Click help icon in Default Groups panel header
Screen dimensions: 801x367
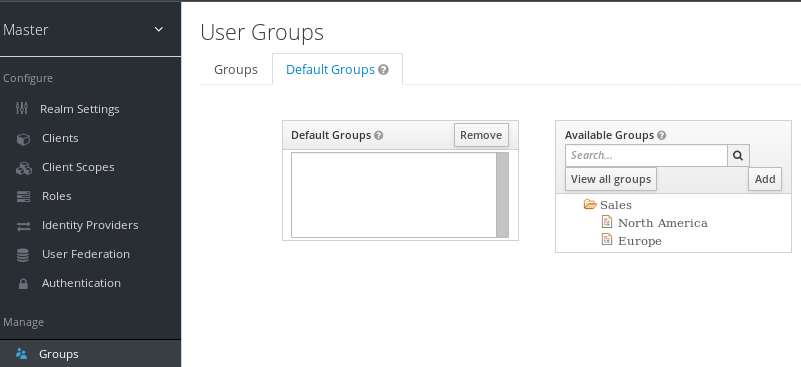coord(379,135)
